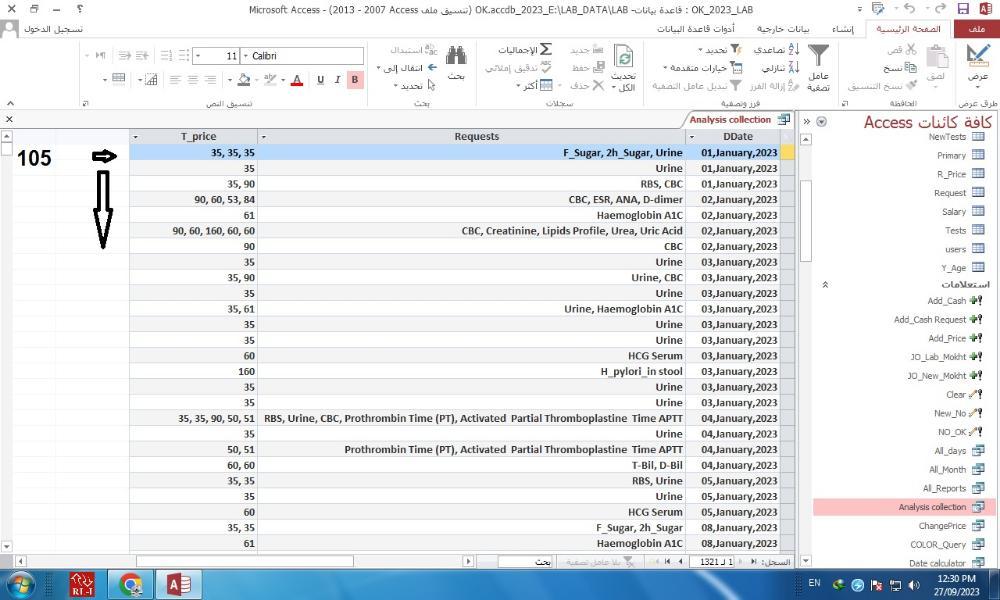The image size is (1000, 600).
Task: Click the last record navigation arrow
Action: 667,562
